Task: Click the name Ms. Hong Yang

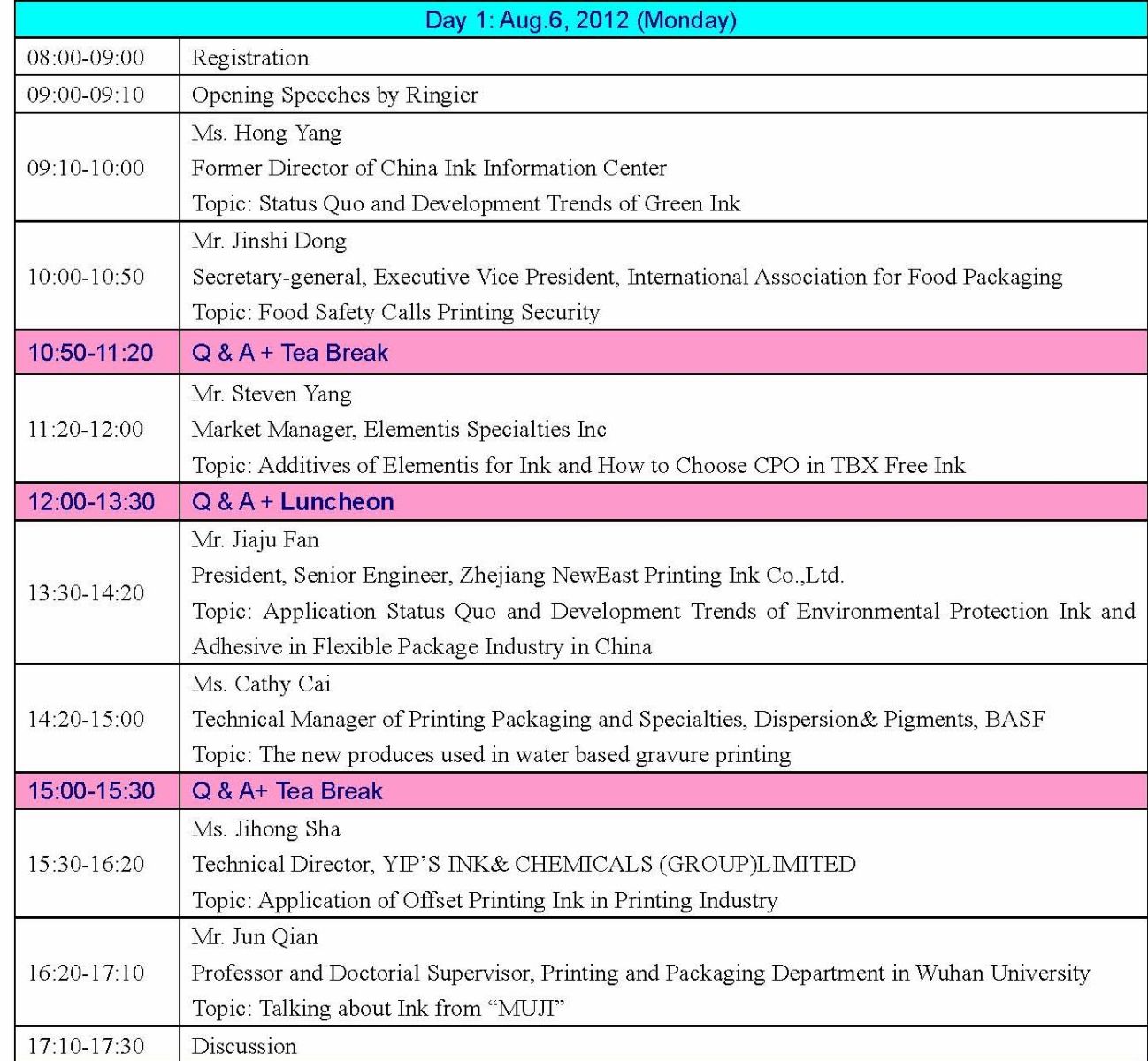Action: (266, 133)
